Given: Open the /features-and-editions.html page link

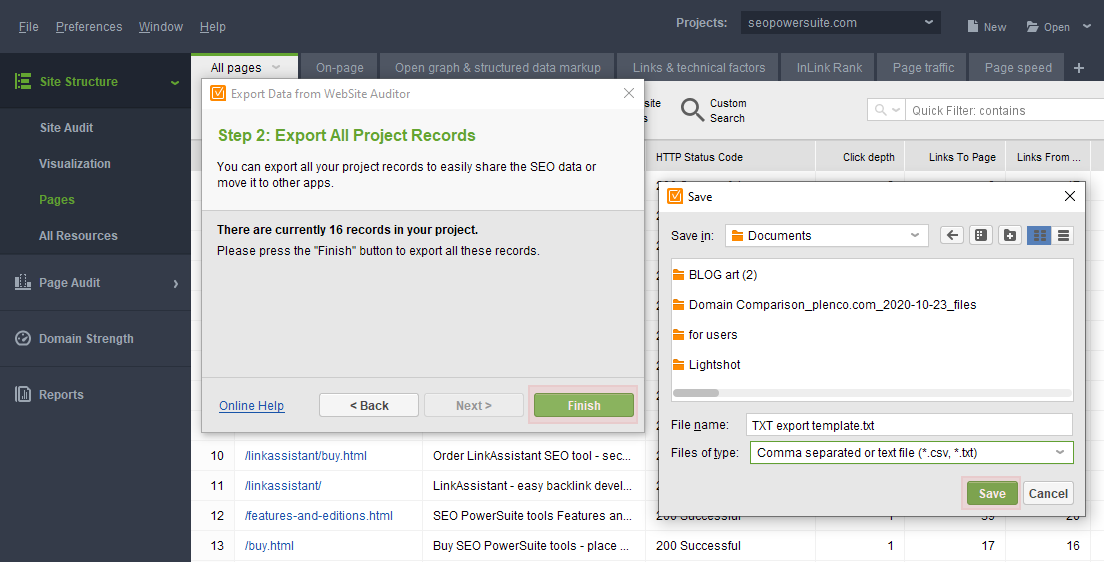Looking at the screenshot, I should pyautogui.click(x=319, y=516).
